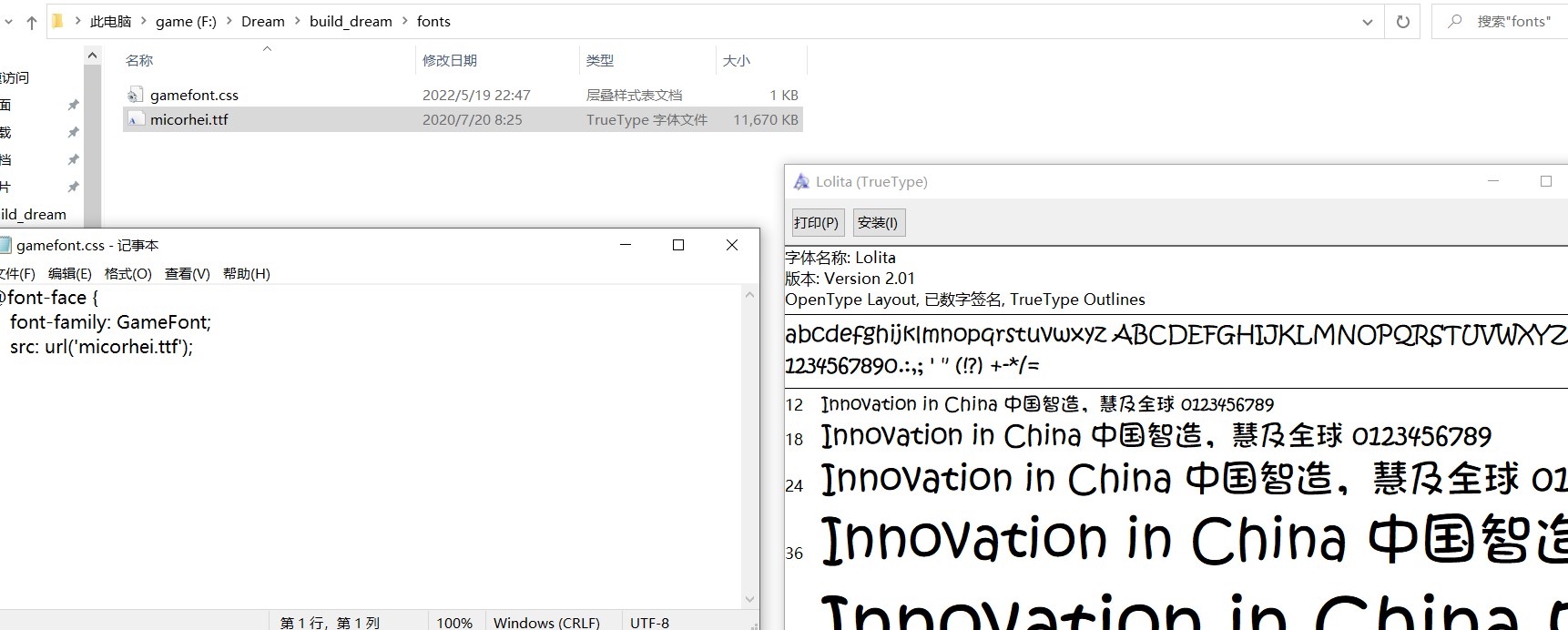Viewport: 1568px width, 630px height.
Task: Select the micorhei.ttf file name
Action: click(189, 119)
